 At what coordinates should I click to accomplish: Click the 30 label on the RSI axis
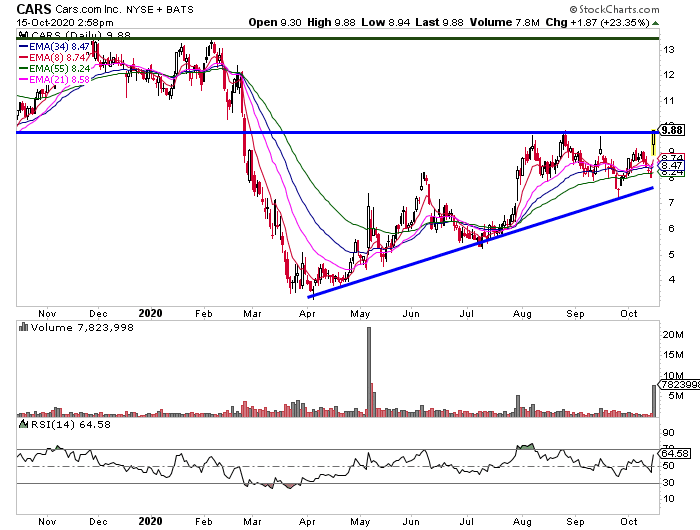(669, 483)
